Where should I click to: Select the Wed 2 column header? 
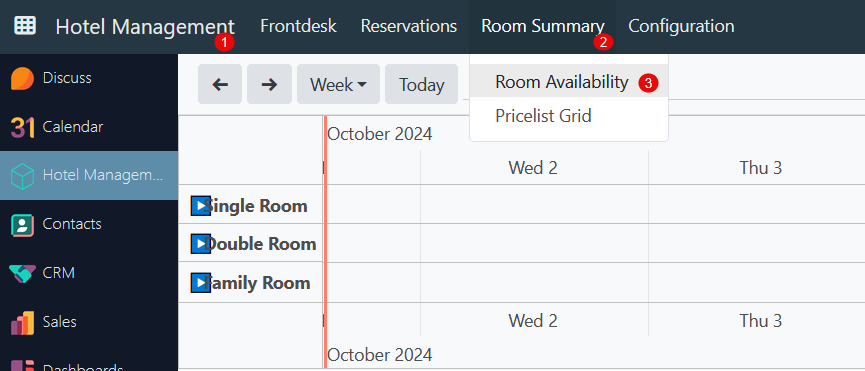pyautogui.click(x=533, y=168)
